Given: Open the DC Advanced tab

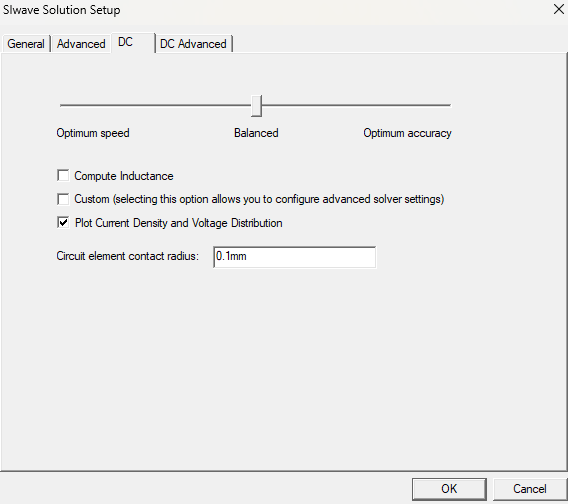Looking at the screenshot, I should [193, 44].
